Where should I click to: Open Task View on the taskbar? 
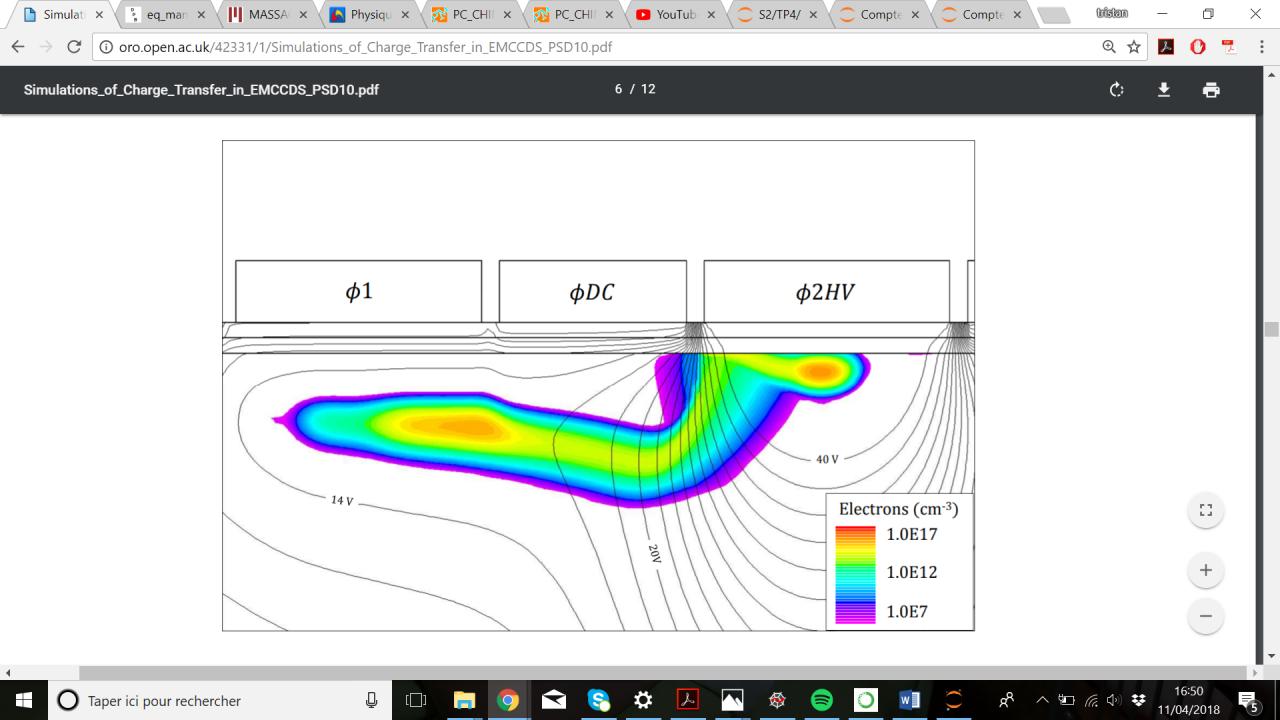pos(417,700)
